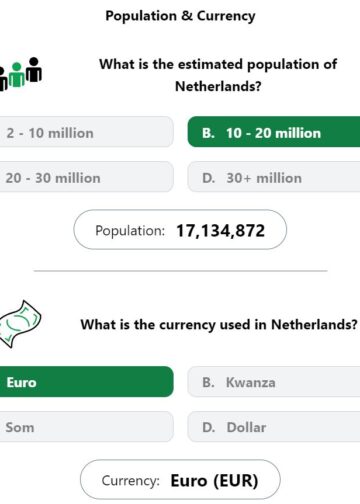Choose answer D. Dollar
The height and width of the screenshot is (504, 360).
(x=274, y=427)
